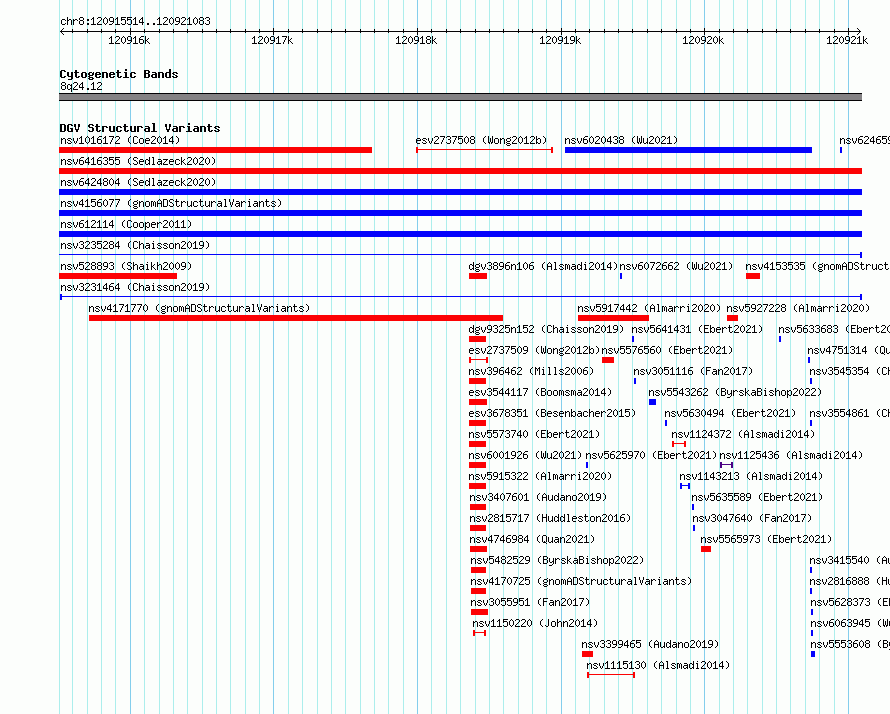This screenshot has height=714, width=890.
Task: Click nsv3047640 (Fan2017) label
Action: pos(752,518)
